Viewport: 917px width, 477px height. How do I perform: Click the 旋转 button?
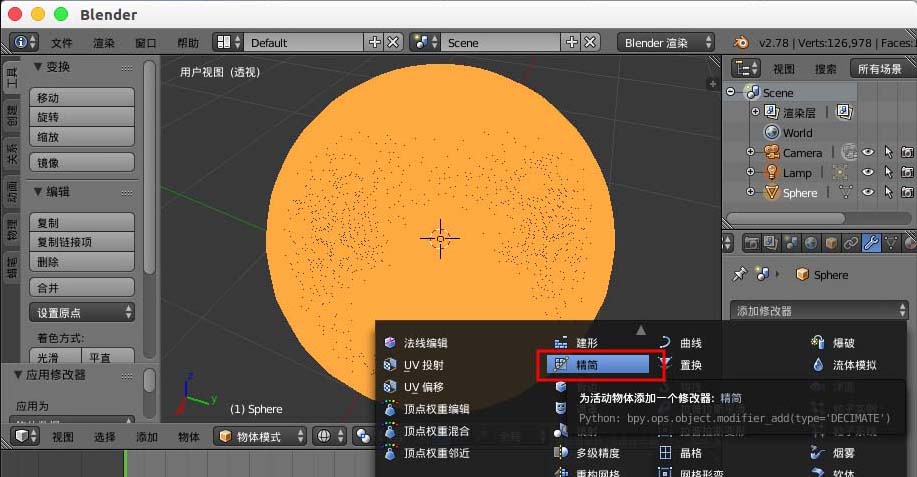pos(82,117)
